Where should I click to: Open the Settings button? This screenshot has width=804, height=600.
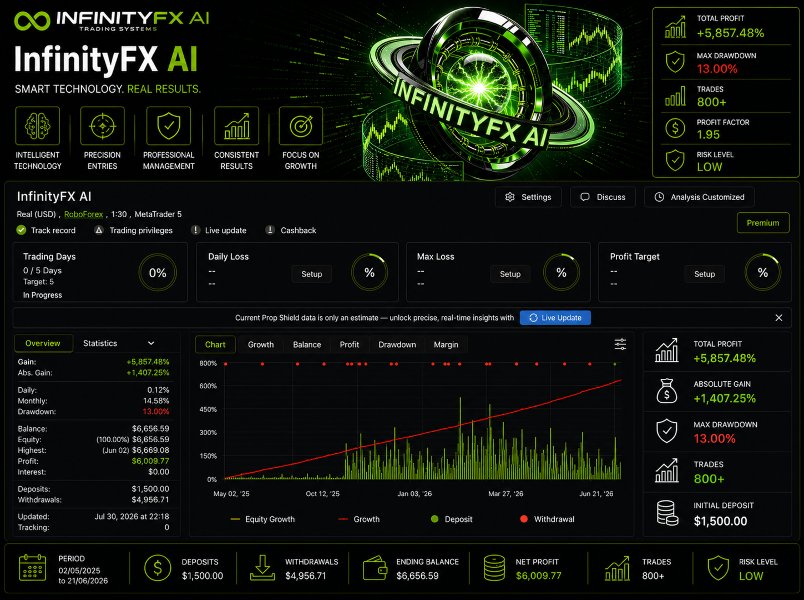click(528, 197)
